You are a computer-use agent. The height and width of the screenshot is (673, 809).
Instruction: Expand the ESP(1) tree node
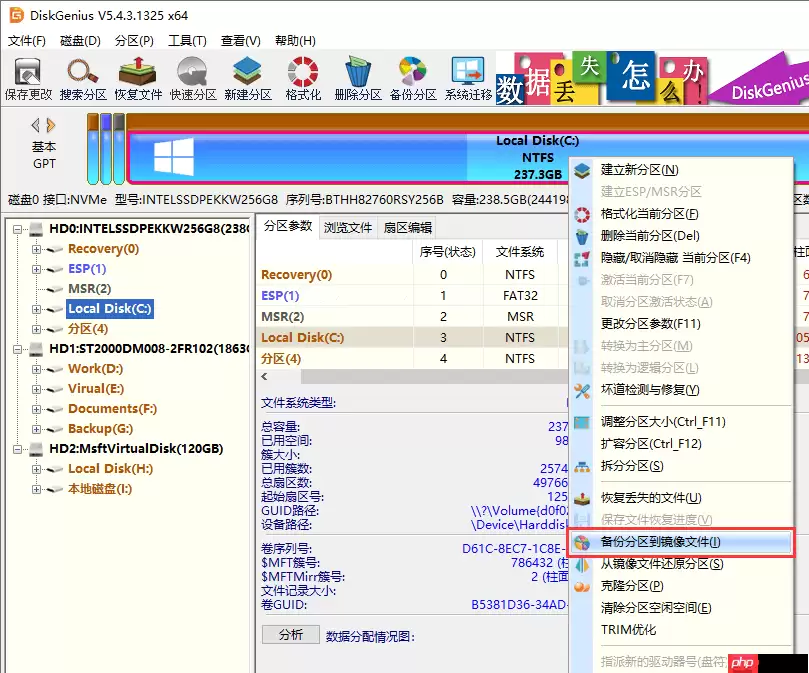[x=36, y=269]
